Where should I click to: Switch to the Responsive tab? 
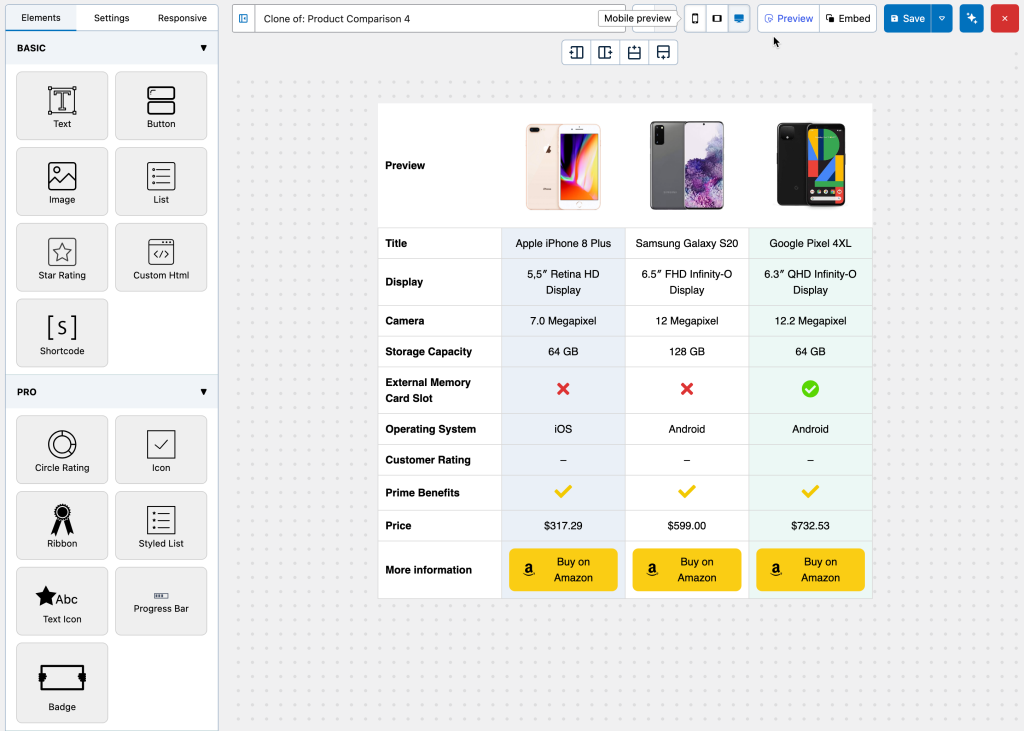182,18
